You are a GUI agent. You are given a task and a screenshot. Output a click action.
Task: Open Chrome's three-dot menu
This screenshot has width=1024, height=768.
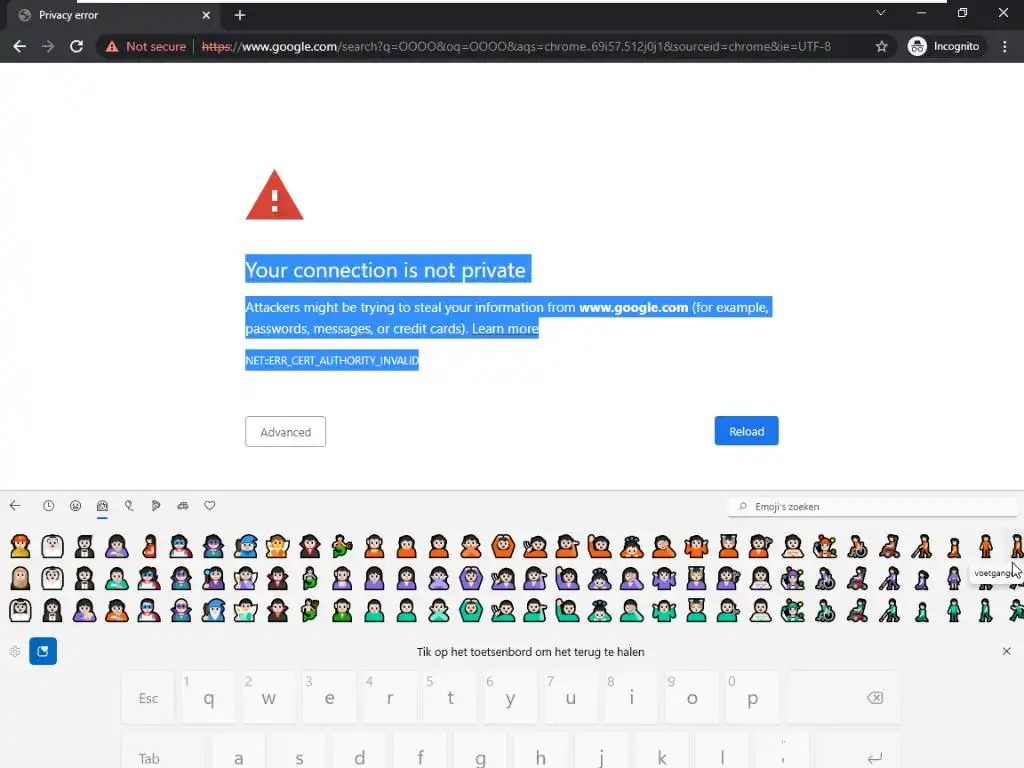(x=1004, y=46)
